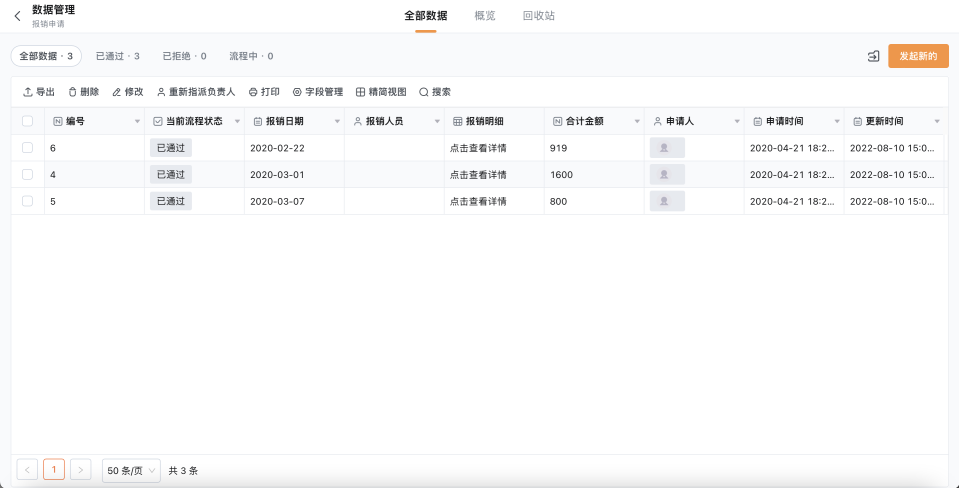
Task: Check the checkbox for row 4
Action: [x=28, y=174]
